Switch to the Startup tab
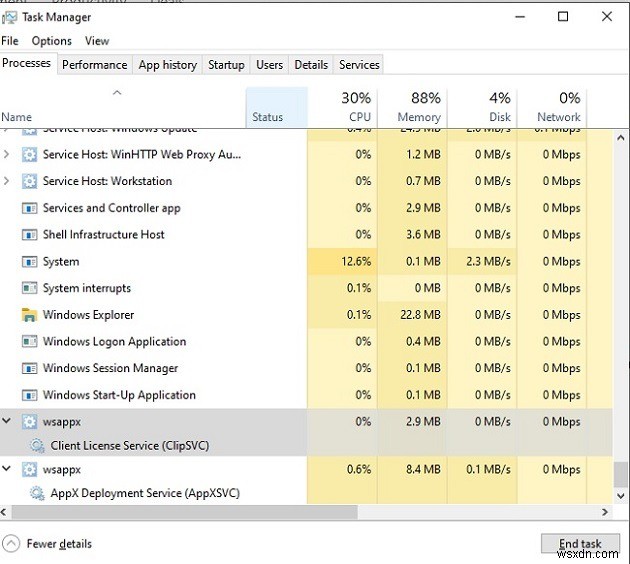This screenshot has width=630, height=564. pos(226,65)
